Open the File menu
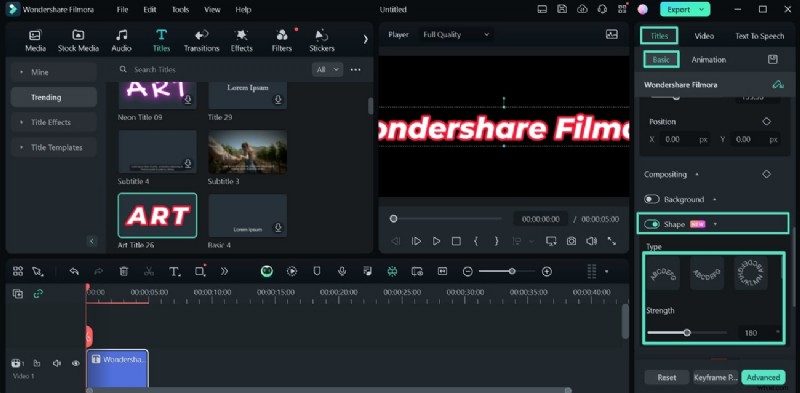 [122, 10]
